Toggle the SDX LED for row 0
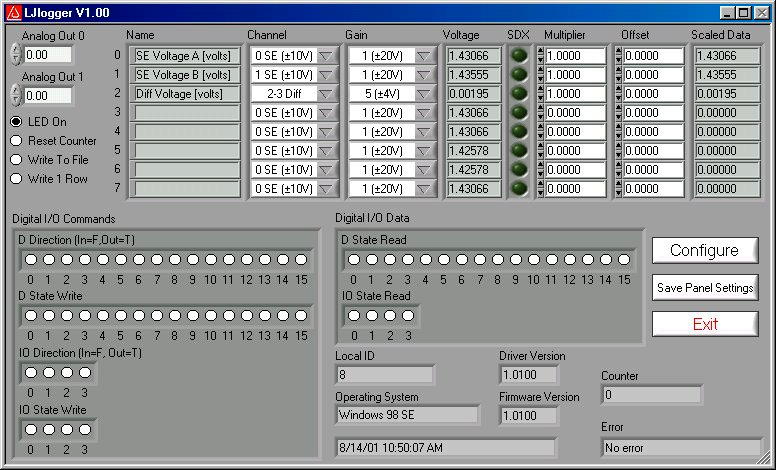Viewport: 776px width, 470px height. click(518, 56)
